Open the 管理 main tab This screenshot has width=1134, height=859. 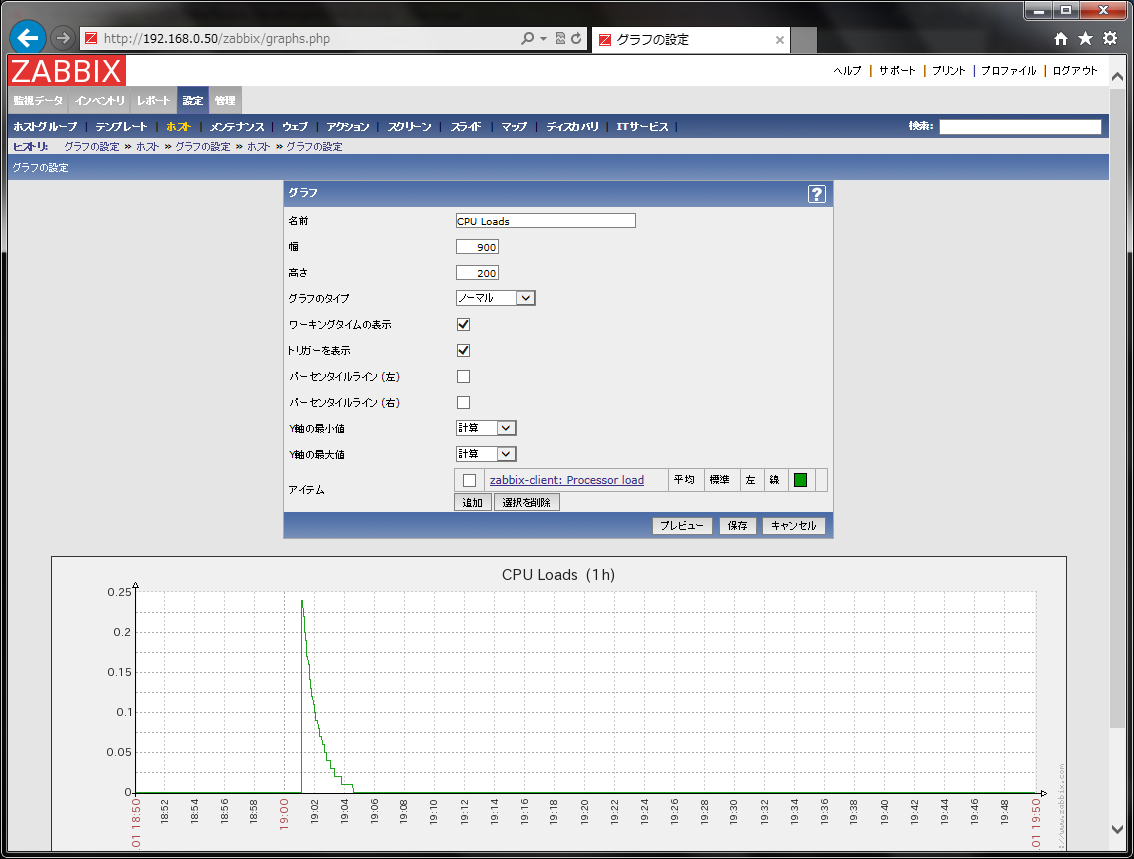tap(225, 101)
